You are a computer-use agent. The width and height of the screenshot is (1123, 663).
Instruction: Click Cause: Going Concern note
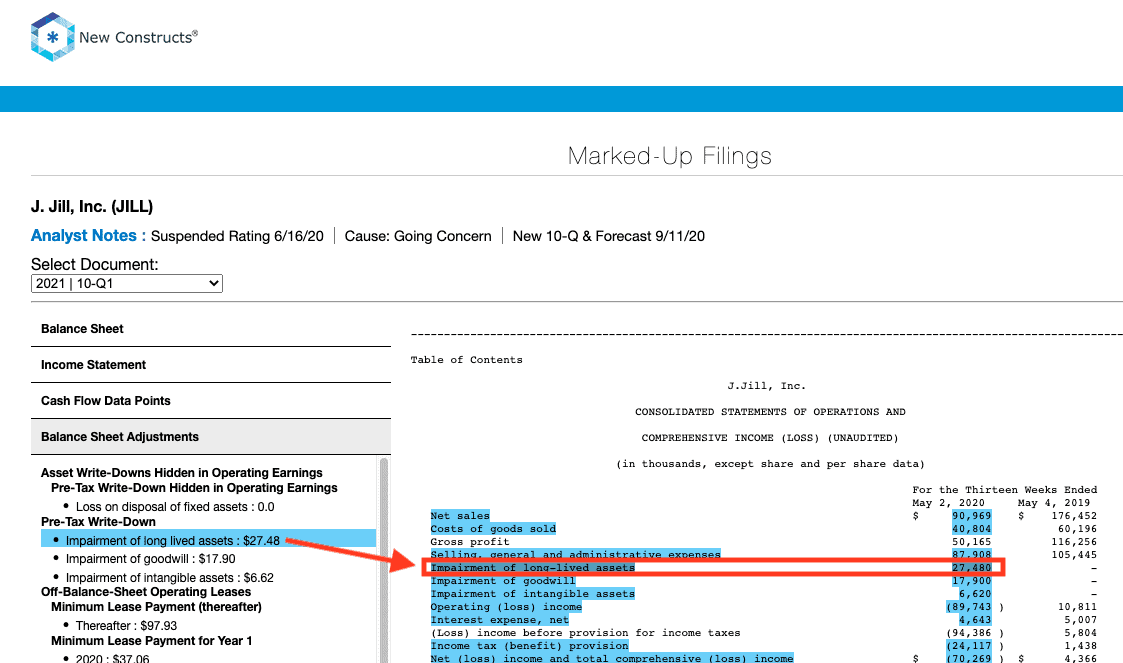418,236
